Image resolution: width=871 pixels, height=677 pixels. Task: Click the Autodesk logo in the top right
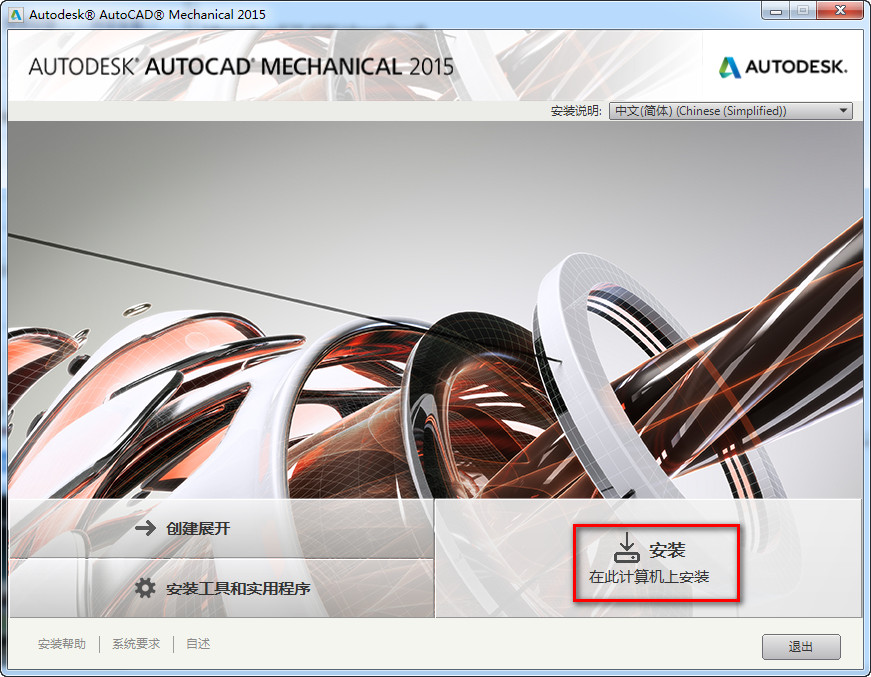coord(783,68)
